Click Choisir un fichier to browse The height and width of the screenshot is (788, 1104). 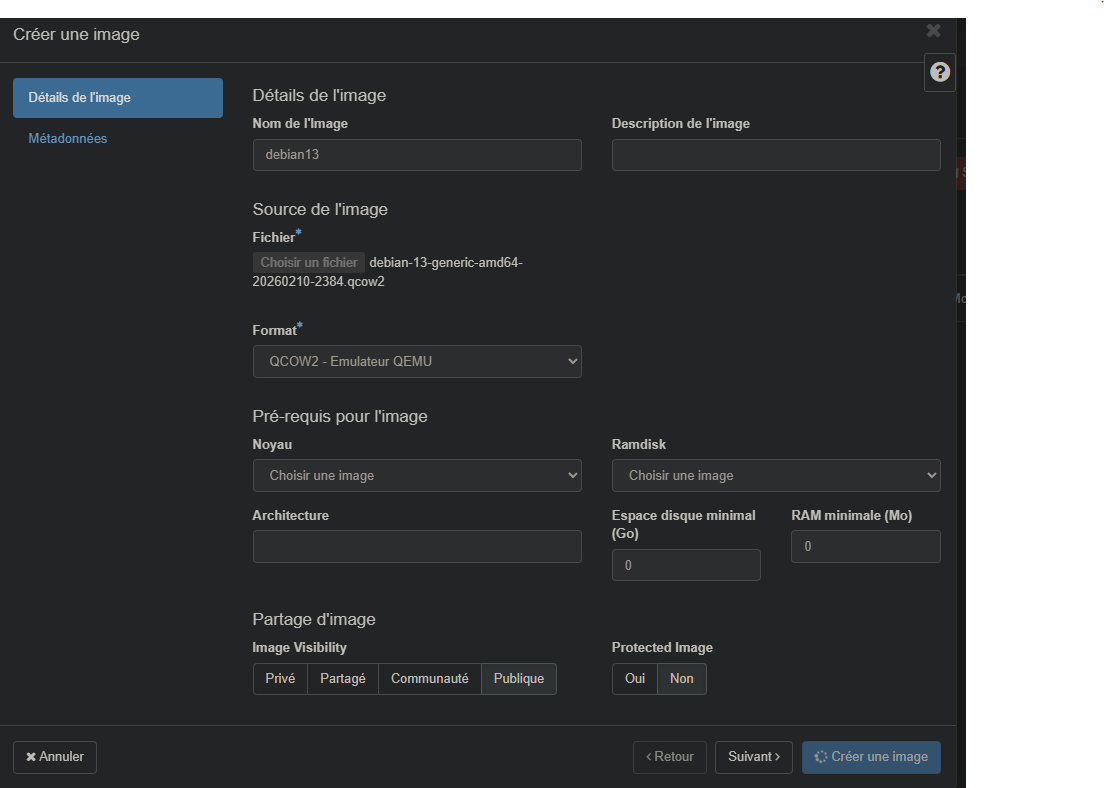click(x=309, y=262)
